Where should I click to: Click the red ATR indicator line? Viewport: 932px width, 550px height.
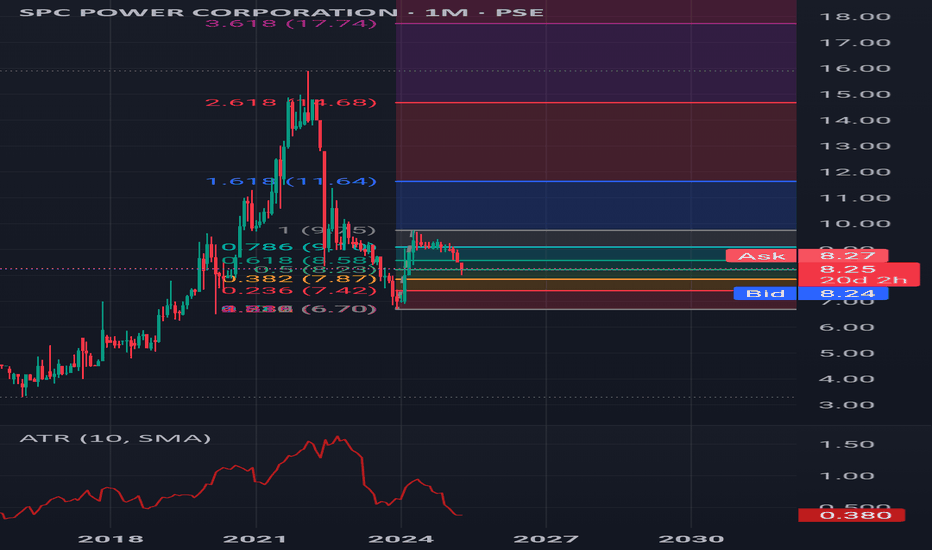231,469
